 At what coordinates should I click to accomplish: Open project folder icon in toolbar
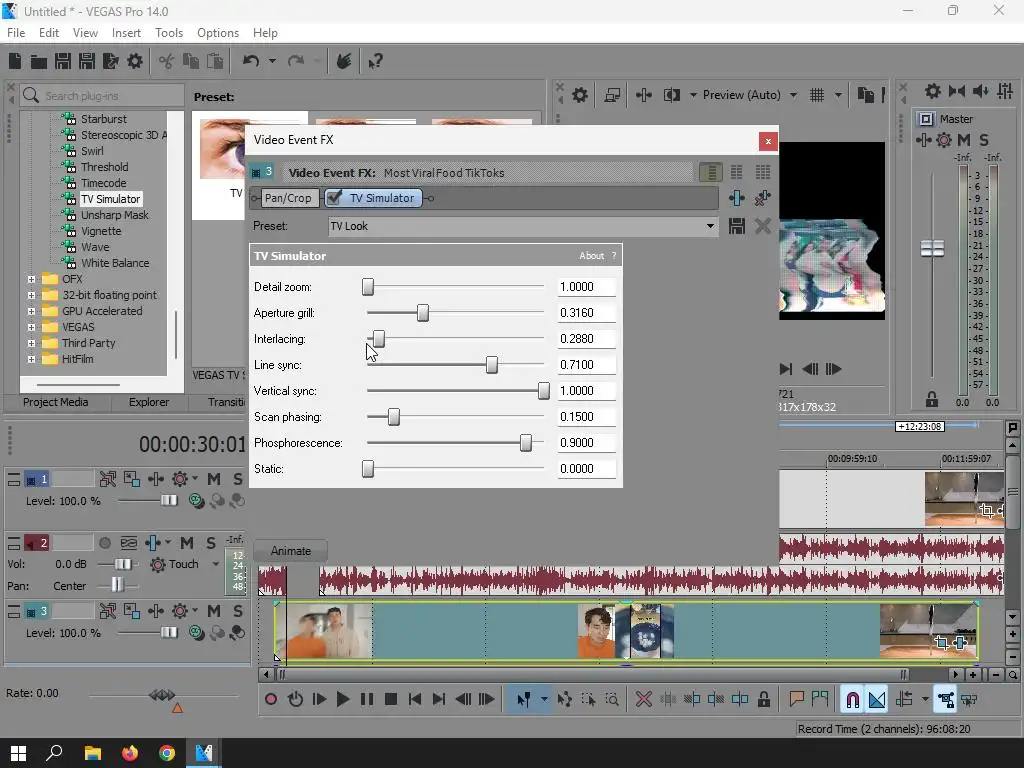[x=39, y=61]
